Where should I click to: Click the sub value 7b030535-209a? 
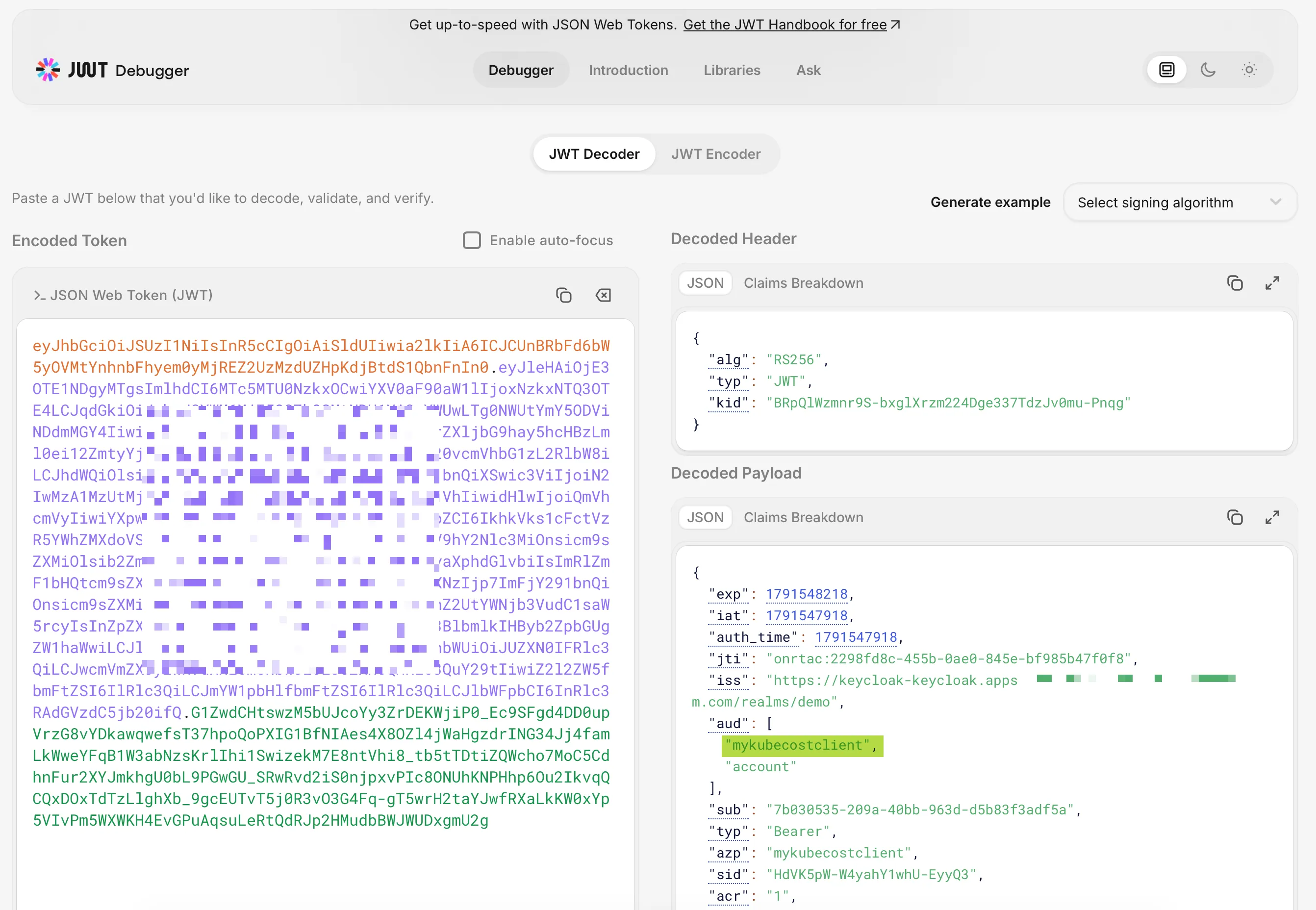coord(920,810)
